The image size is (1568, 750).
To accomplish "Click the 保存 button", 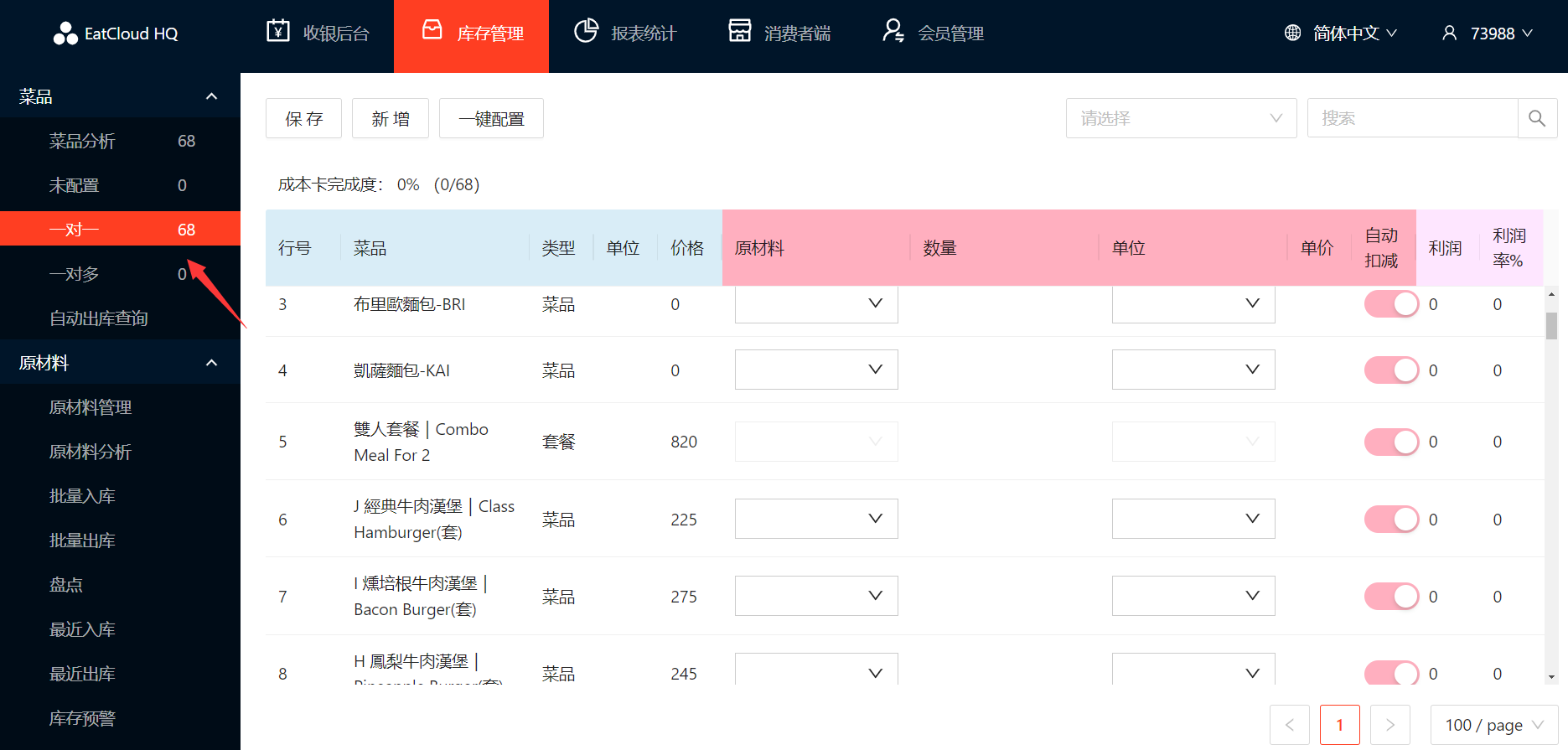I will point(303,118).
